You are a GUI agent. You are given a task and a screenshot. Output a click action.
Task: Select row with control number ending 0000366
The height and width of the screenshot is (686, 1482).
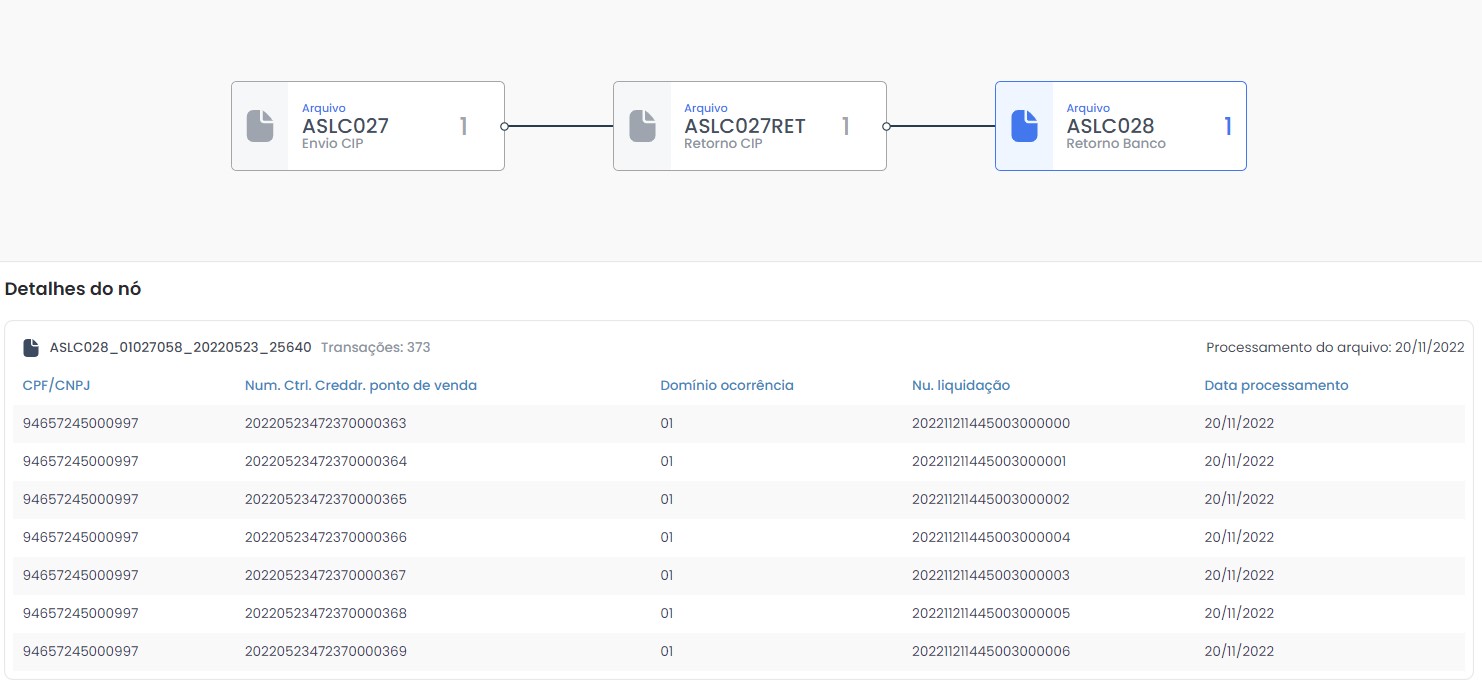(325, 537)
